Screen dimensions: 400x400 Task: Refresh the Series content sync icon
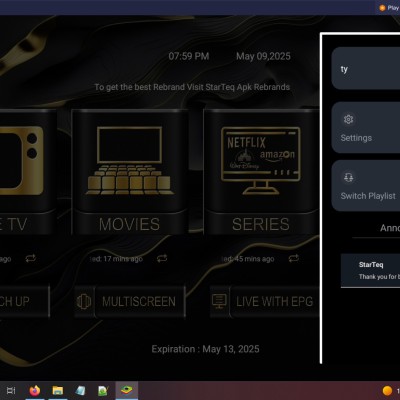294,258
